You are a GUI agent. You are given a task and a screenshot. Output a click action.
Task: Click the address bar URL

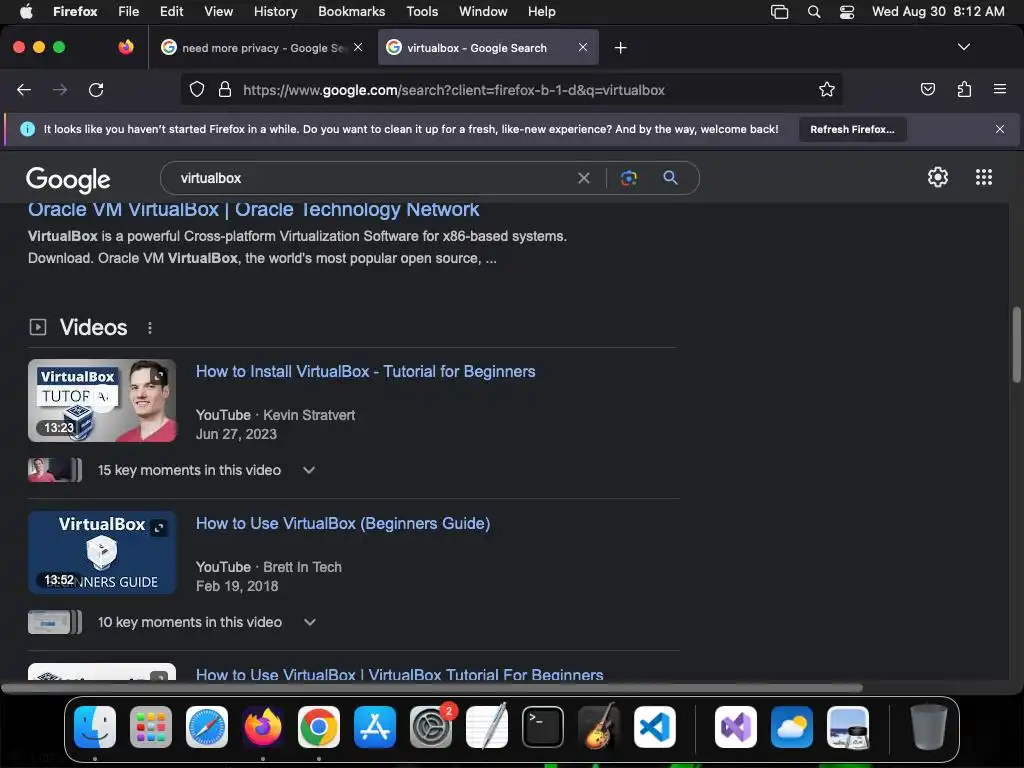pos(454,90)
